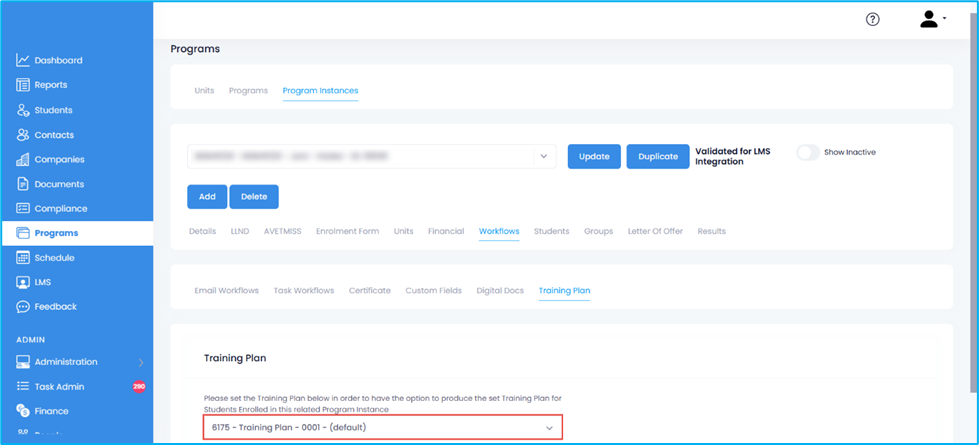
Task: Go to the AVETMISS tab
Action: (x=282, y=231)
